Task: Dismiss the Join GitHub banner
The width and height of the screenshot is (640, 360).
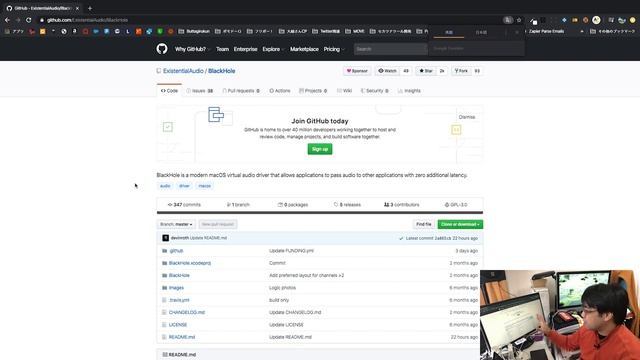Action: click(467, 117)
